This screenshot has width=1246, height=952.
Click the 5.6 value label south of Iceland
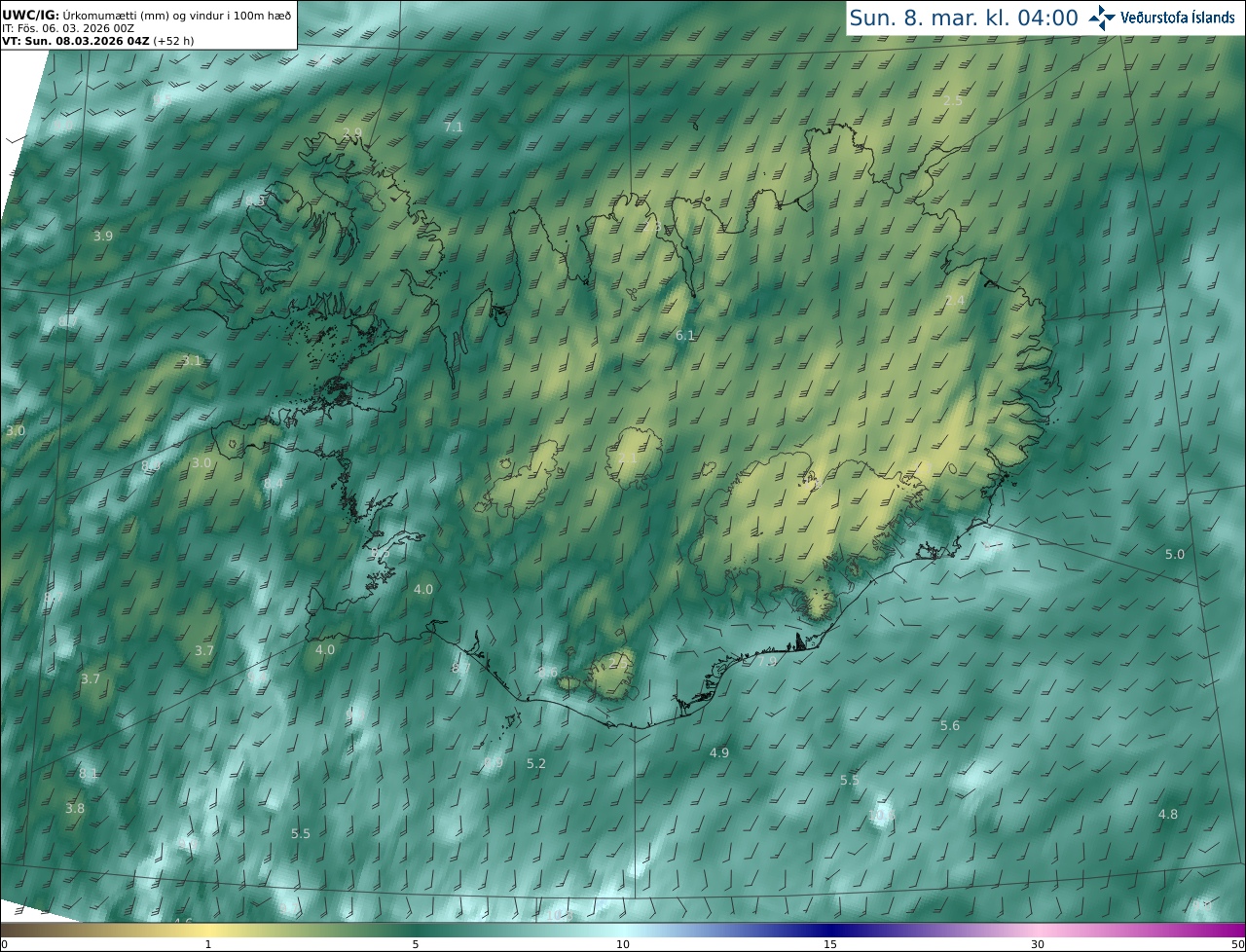[950, 726]
